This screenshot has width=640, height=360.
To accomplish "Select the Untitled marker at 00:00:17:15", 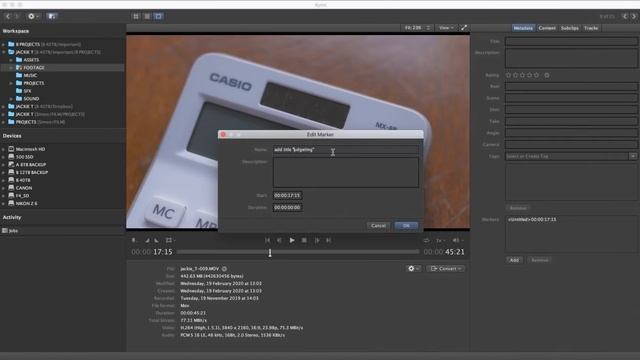I will click(x=532, y=220).
